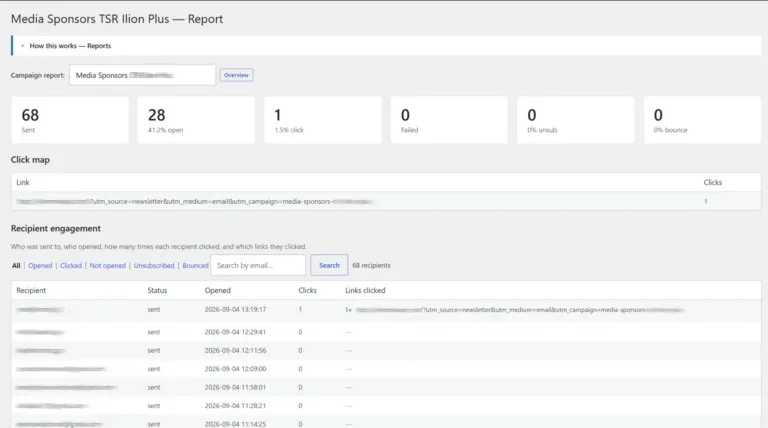Focus the Search by email field
The image size is (768, 428).
[x=258, y=265]
